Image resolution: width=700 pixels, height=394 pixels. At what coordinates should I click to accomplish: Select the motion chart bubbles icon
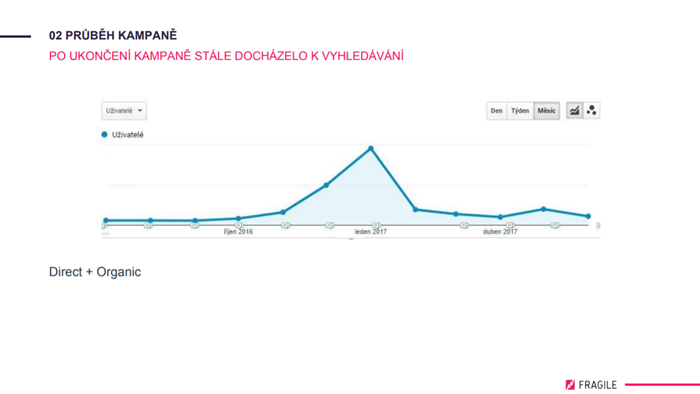[x=592, y=110]
